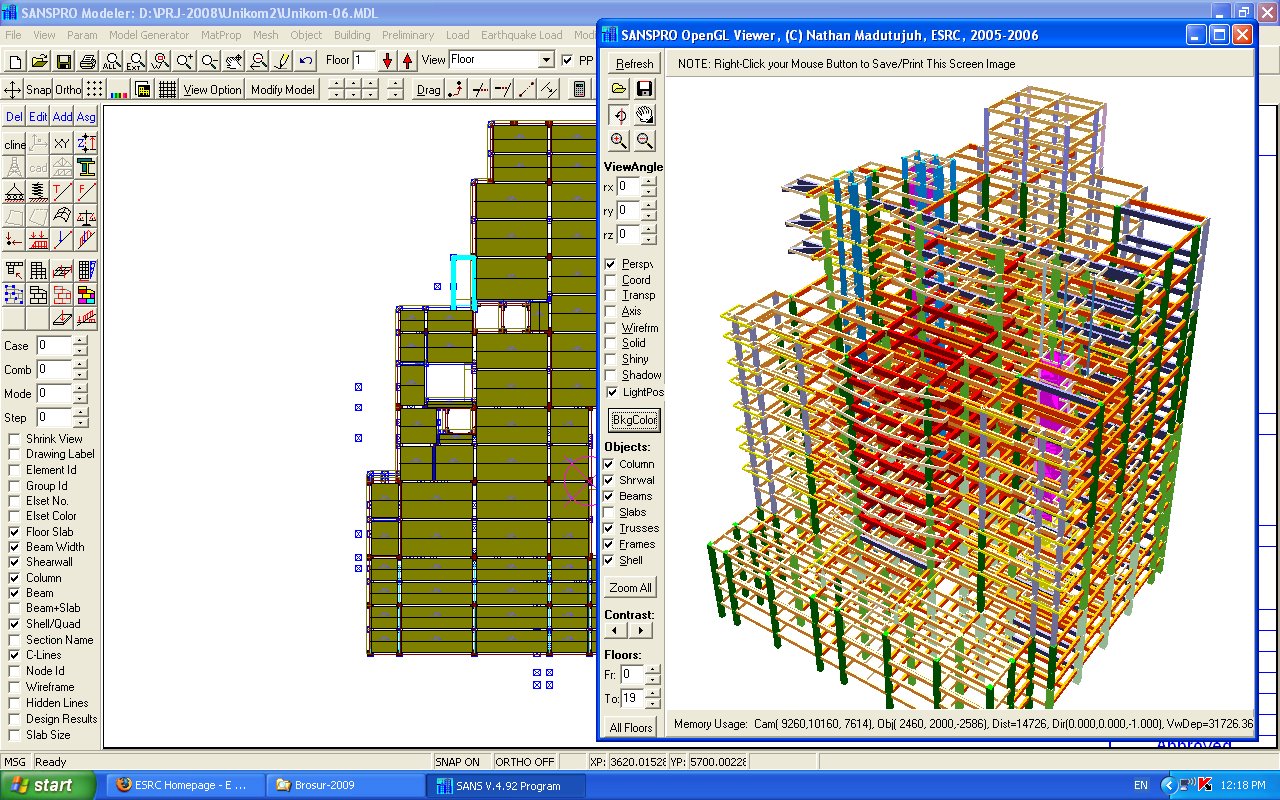This screenshot has width=1280, height=800.
Task: Click the Modify Model button
Action: 283,89
